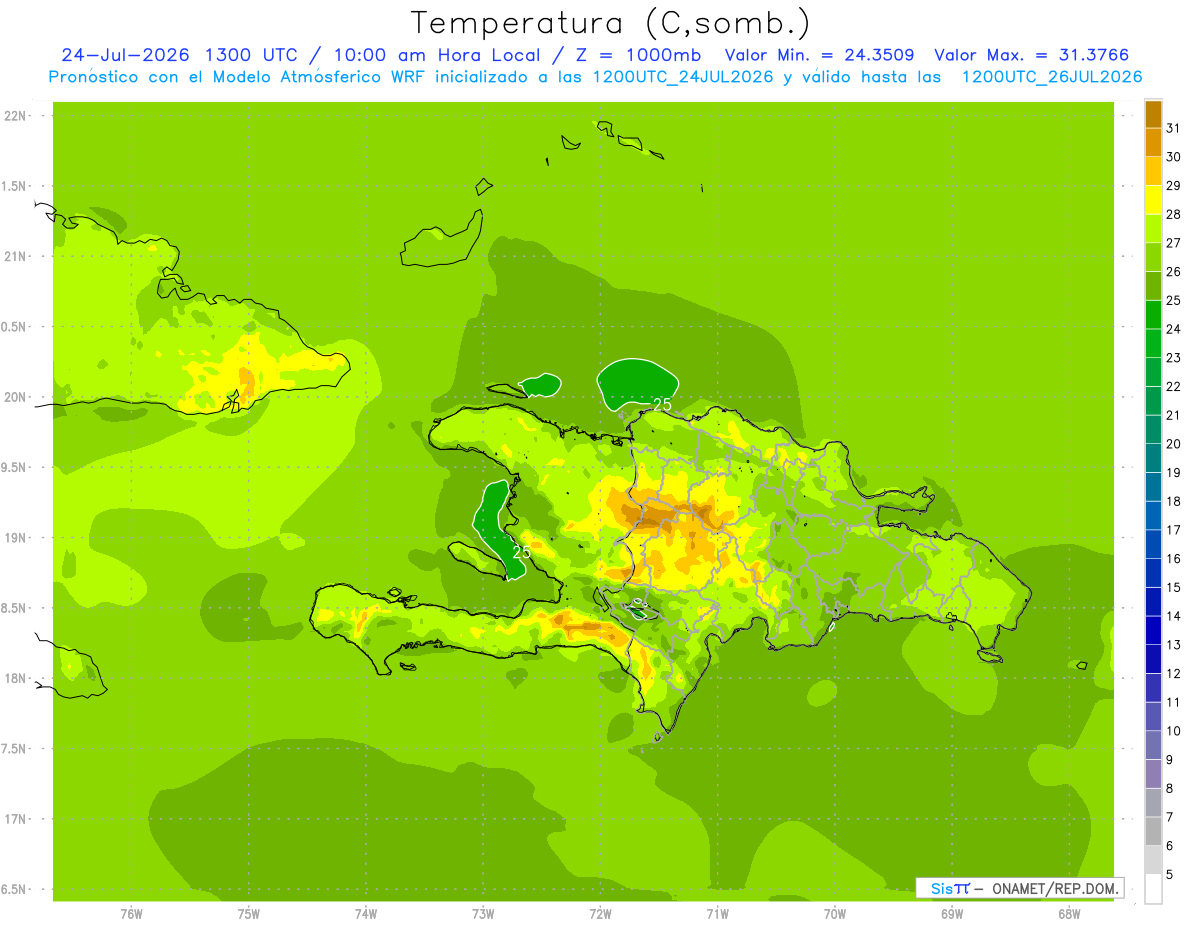Pick the yellow legend swatch between 28 and 29

coord(1153,200)
